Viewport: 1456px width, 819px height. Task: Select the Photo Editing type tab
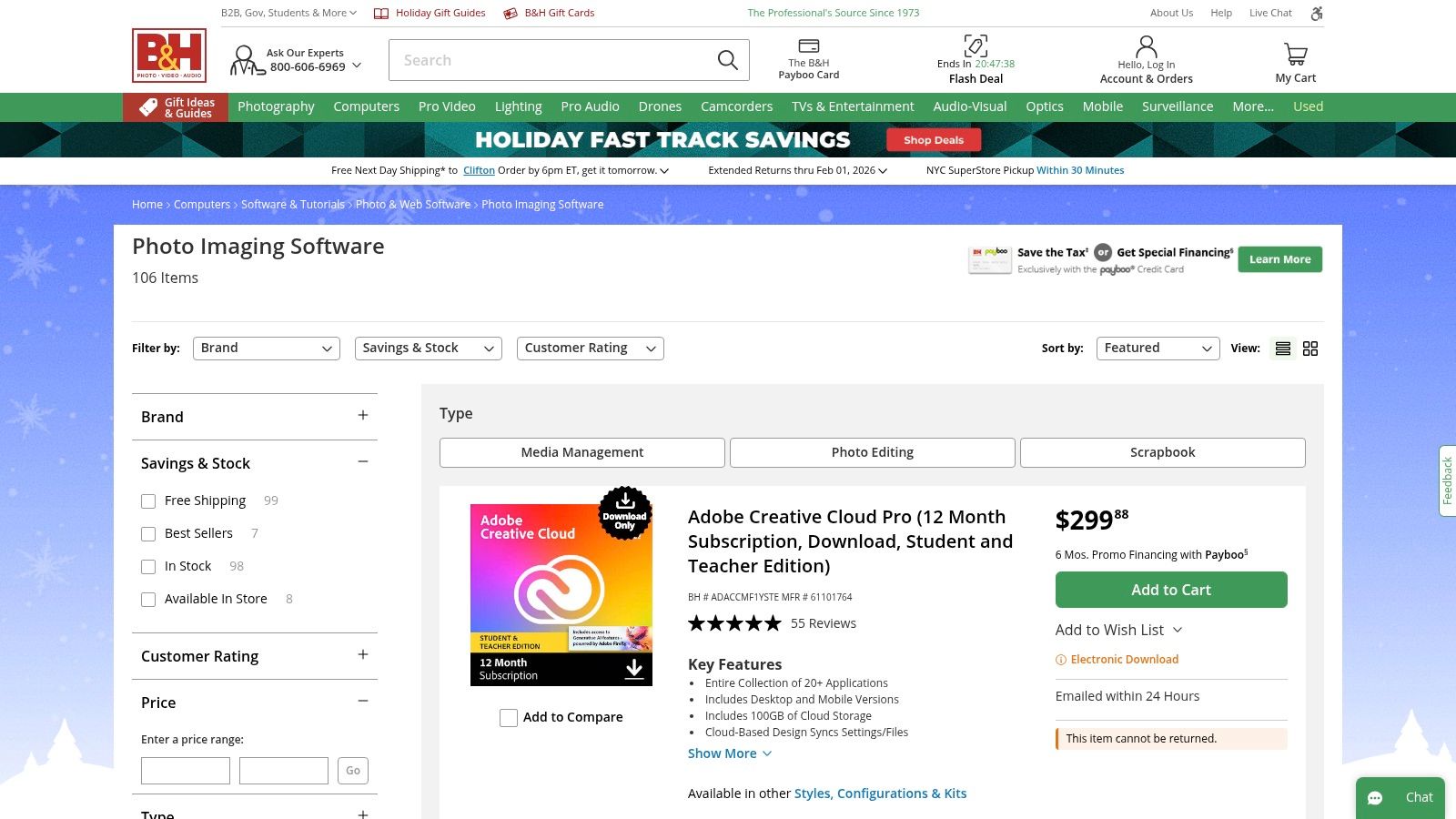[x=871, y=452]
